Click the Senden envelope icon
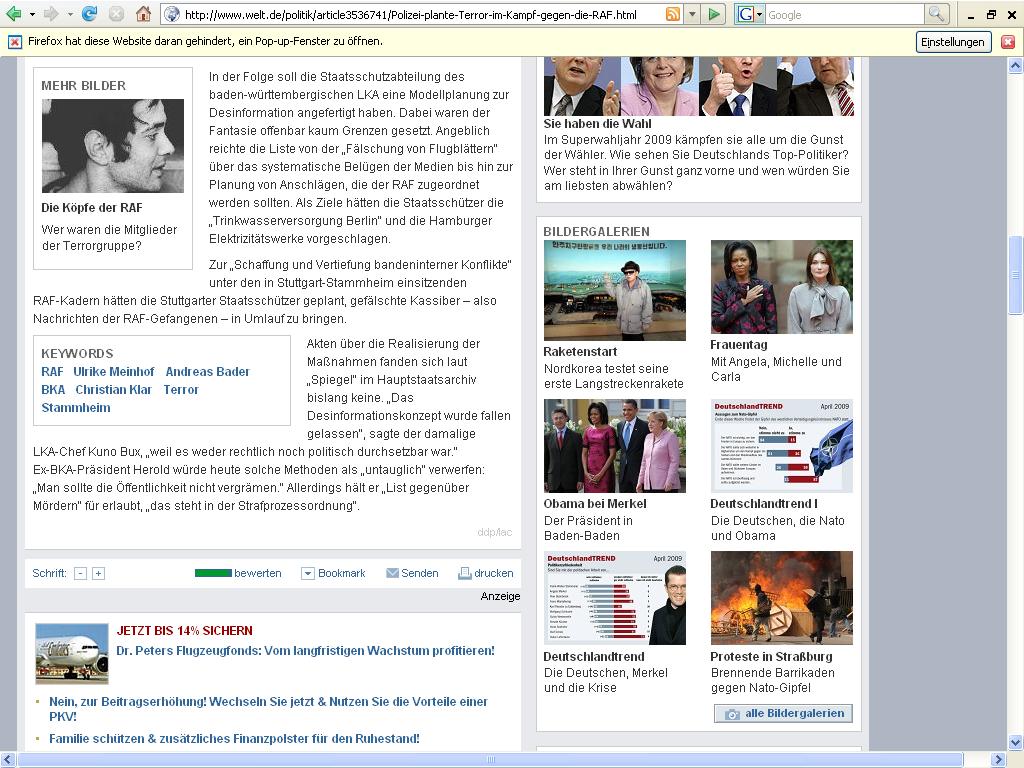The width and height of the screenshot is (1024, 768). click(x=392, y=573)
